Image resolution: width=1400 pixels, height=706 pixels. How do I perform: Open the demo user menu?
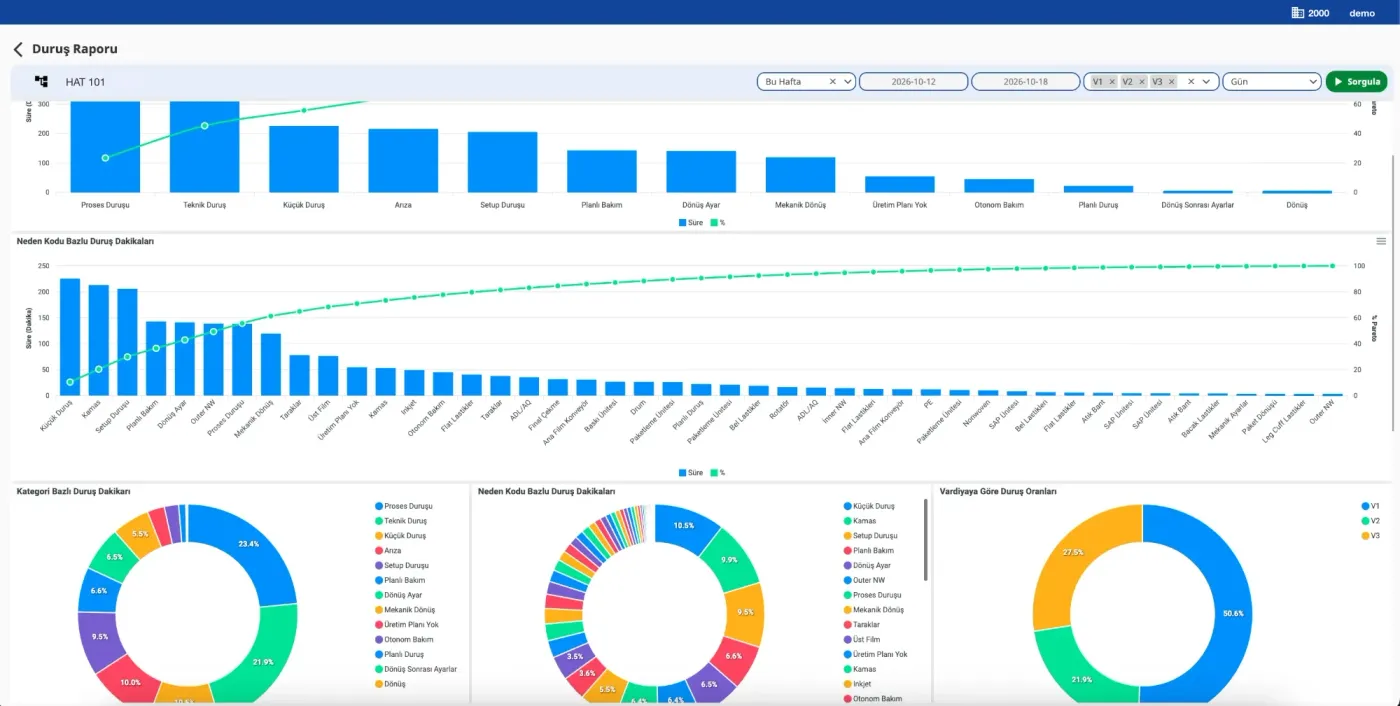point(1362,13)
